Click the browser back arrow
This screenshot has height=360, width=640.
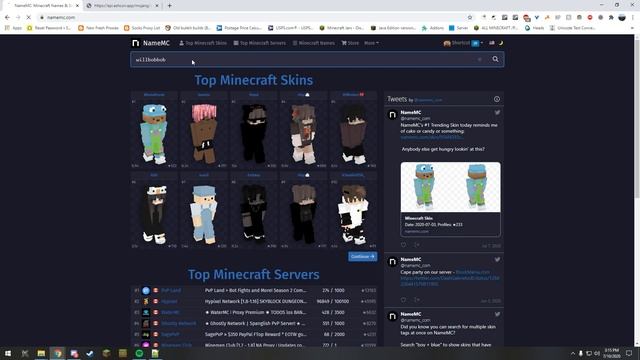pyautogui.click(x=7, y=17)
